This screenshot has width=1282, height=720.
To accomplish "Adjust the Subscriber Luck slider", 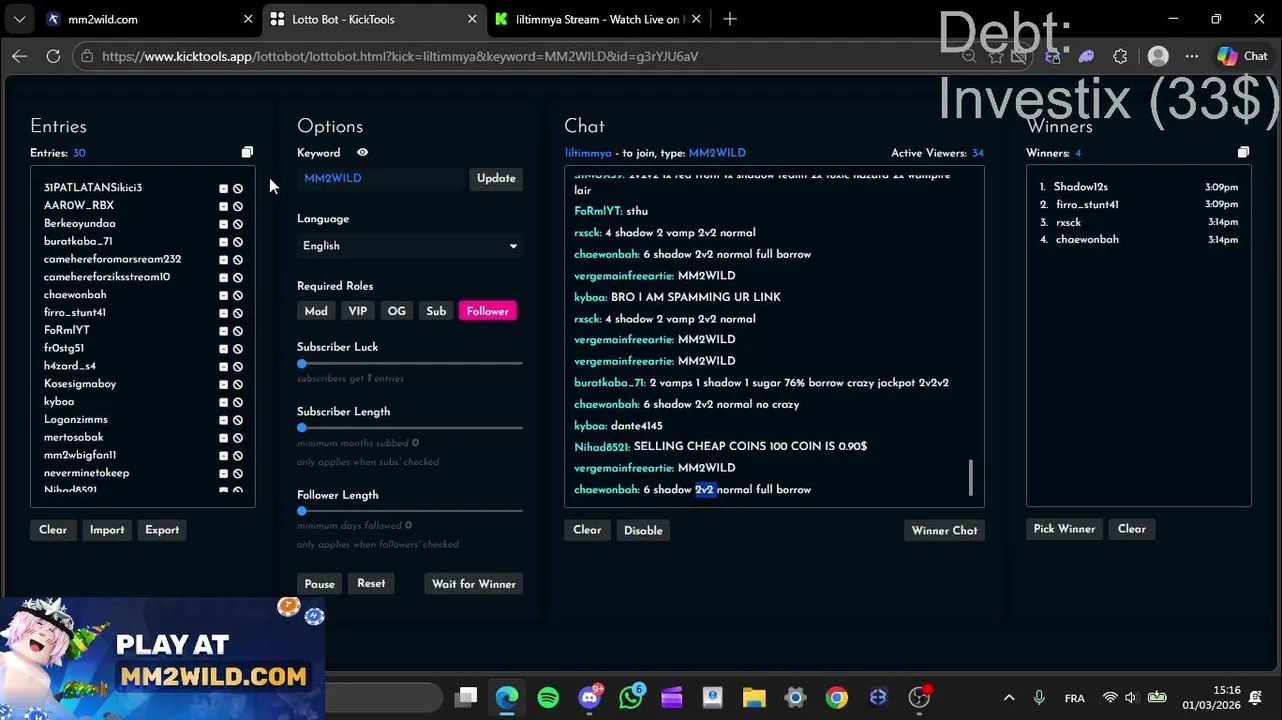I will pyautogui.click(x=410, y=364).
